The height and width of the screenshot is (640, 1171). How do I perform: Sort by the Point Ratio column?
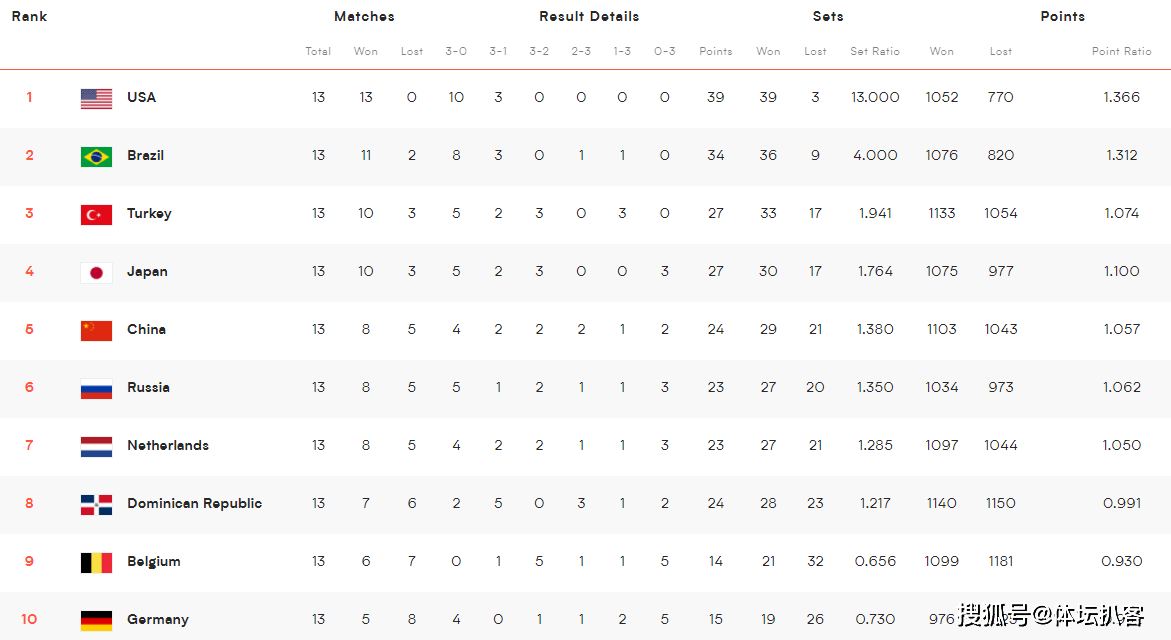coord(1121,51)
